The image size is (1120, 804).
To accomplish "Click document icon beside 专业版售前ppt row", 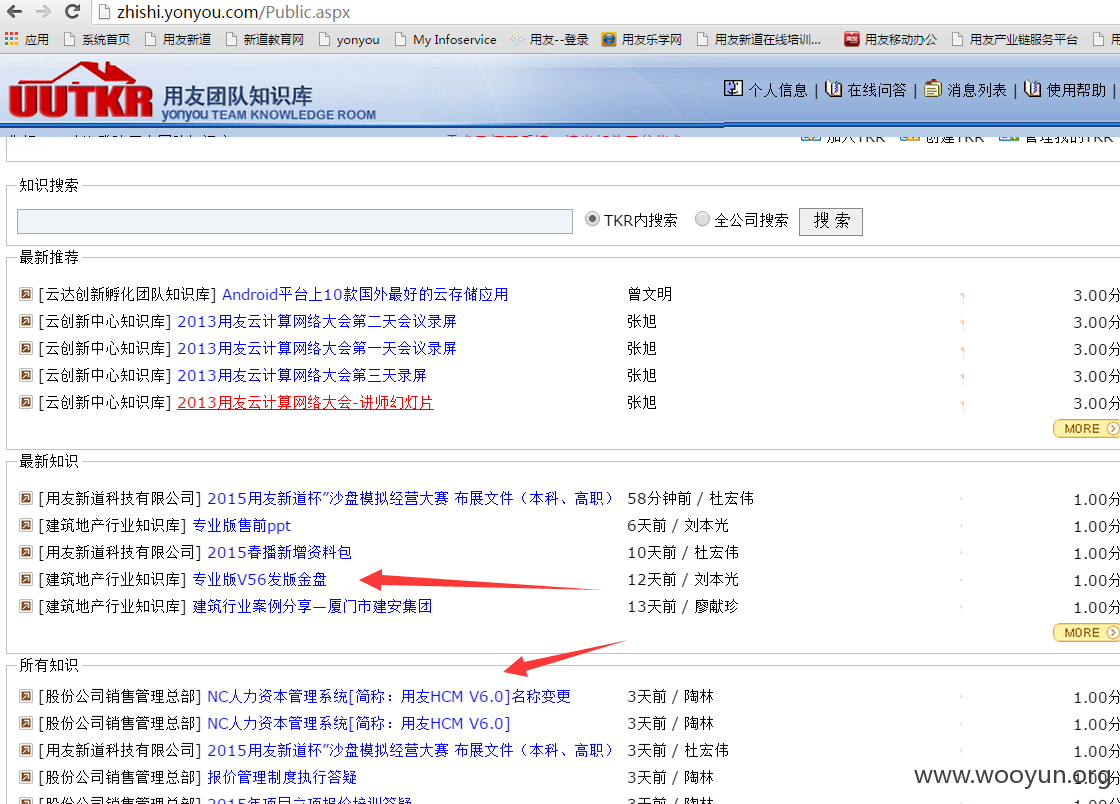I will 26,526.
